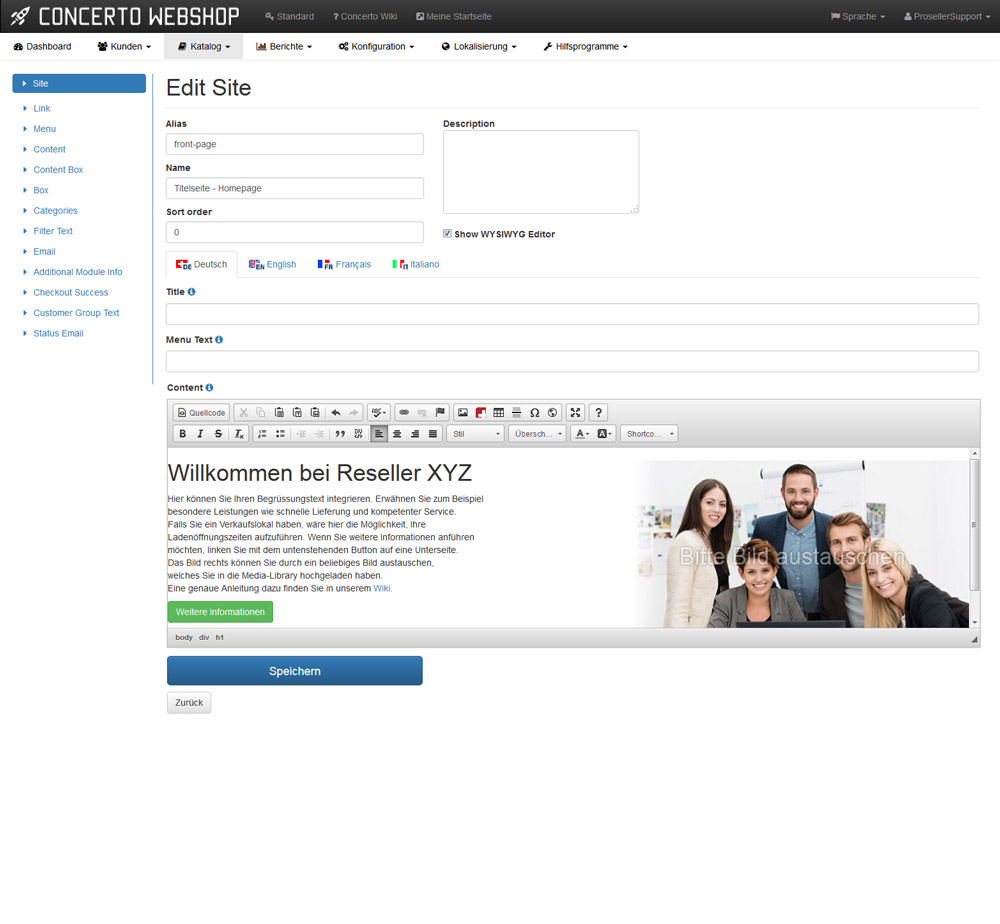This screenshot has width=1000, height=924.
Task: Open the Katalog menu
Action: tap(204, 47)
